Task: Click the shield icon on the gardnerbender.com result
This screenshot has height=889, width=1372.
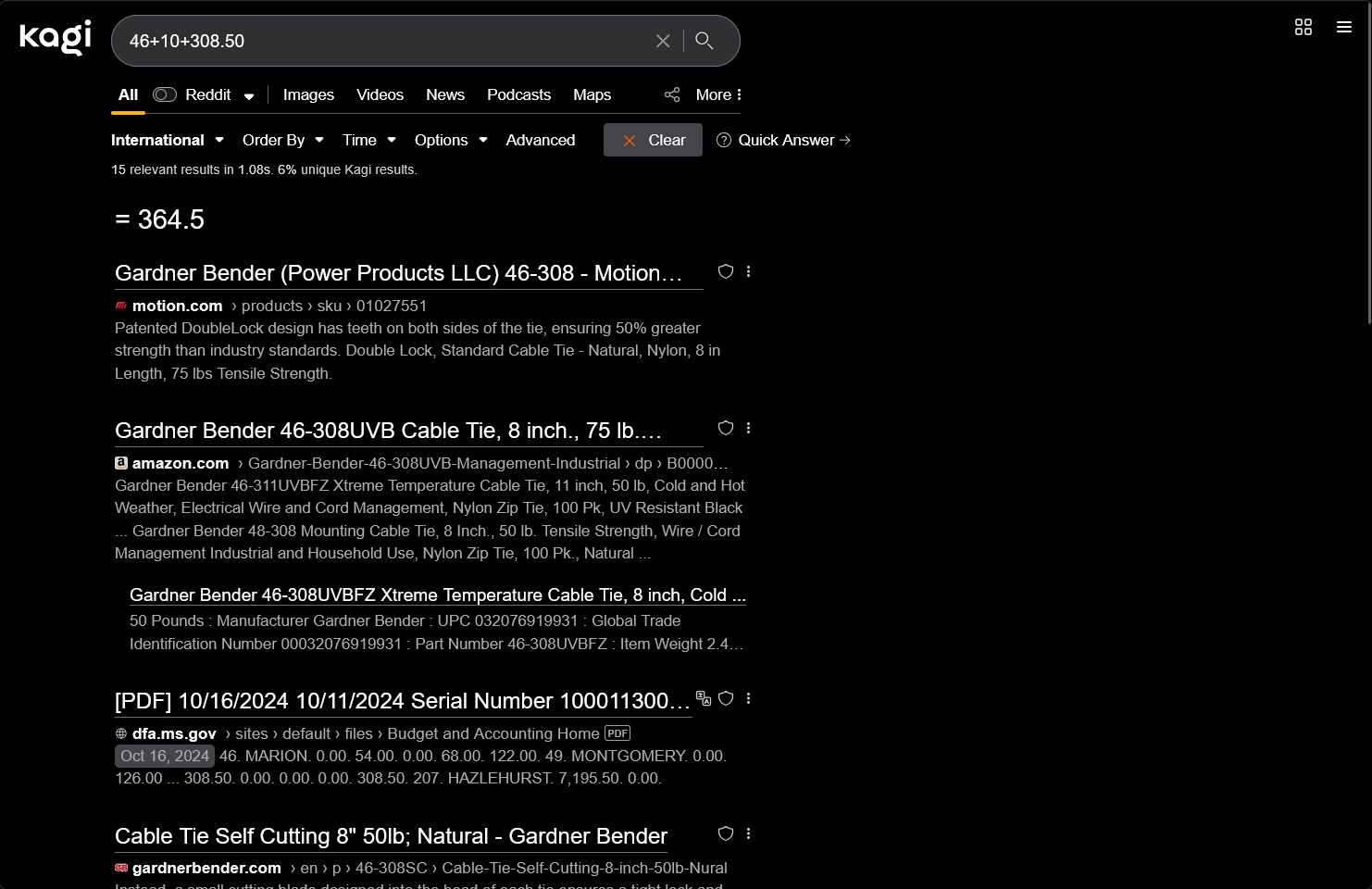Action: (726, 833)
